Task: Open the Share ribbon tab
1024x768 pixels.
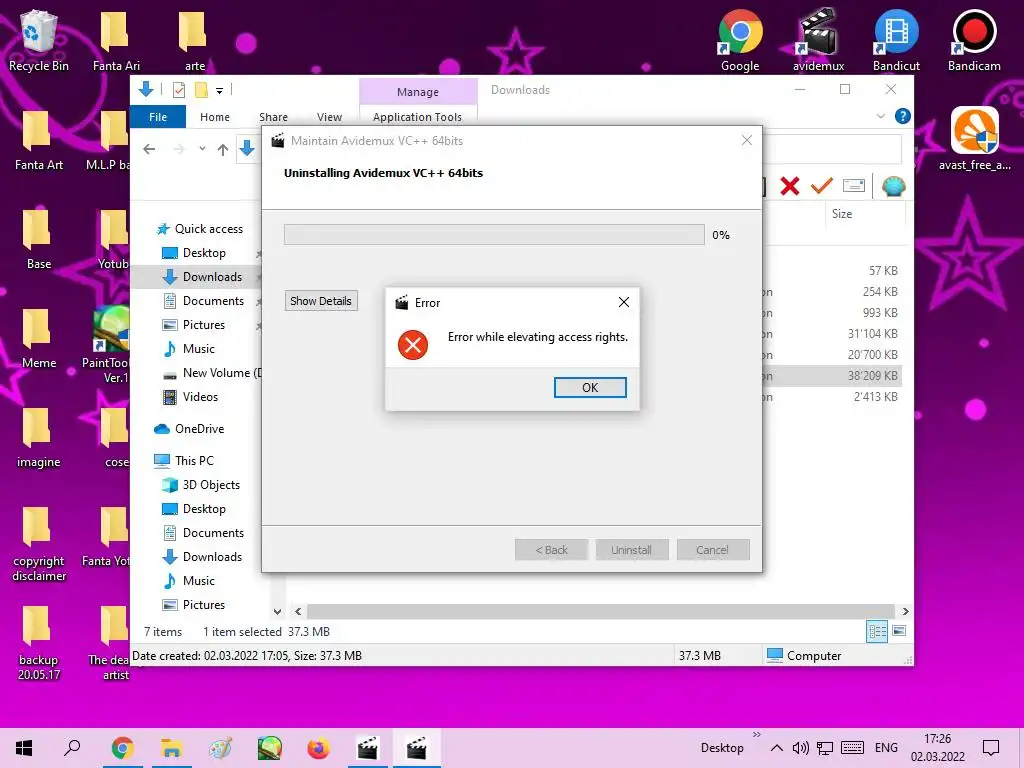Action: click(273, 117)
